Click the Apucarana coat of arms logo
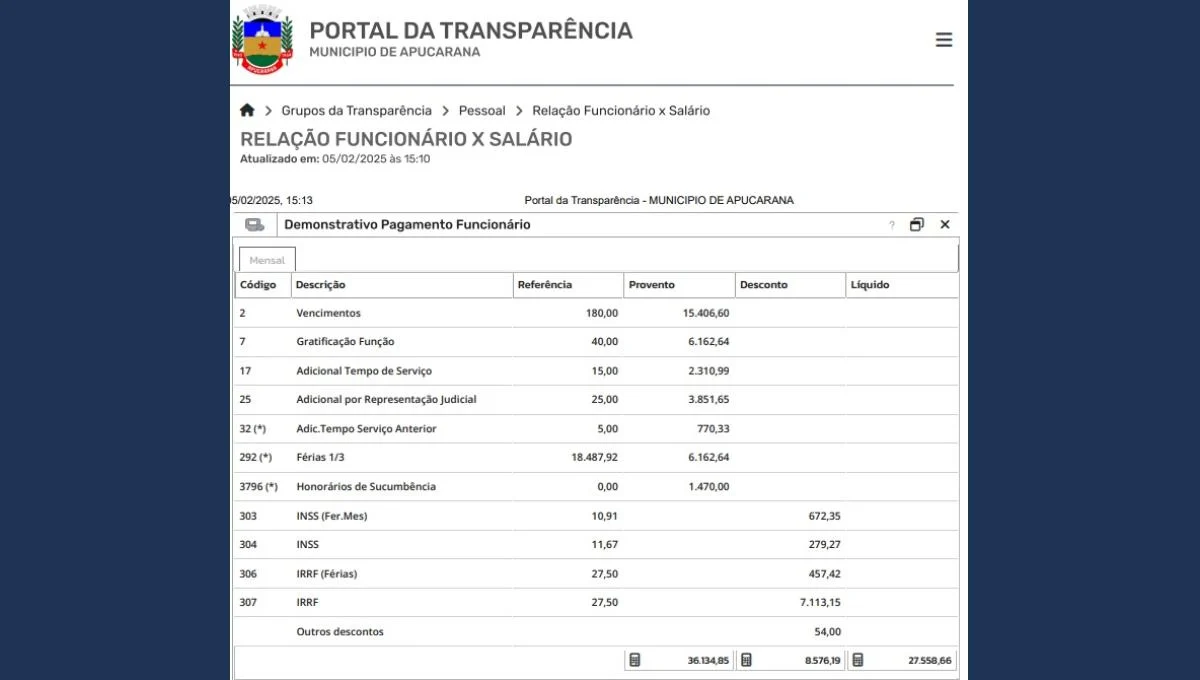Screen dimensions: 1200x680 262,40
